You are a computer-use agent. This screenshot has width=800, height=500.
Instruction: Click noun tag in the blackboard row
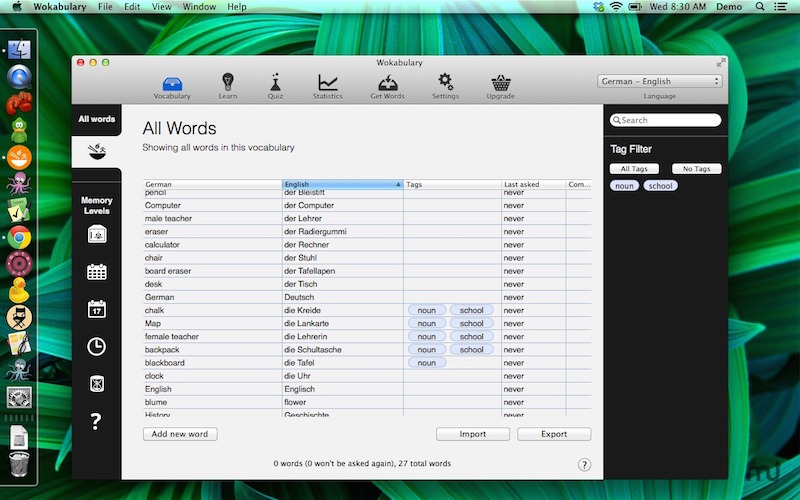pos(427,363)
